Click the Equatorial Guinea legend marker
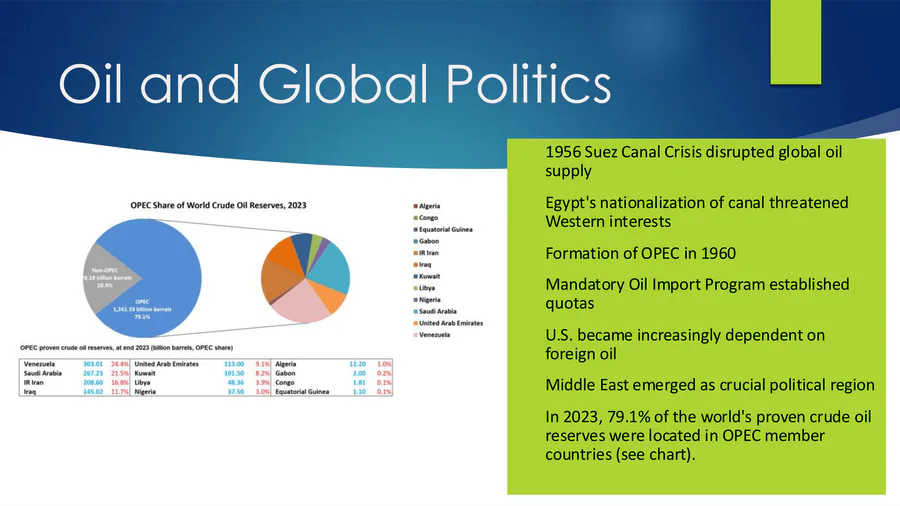This screenshot has height=506, width=900. point(415,229)
